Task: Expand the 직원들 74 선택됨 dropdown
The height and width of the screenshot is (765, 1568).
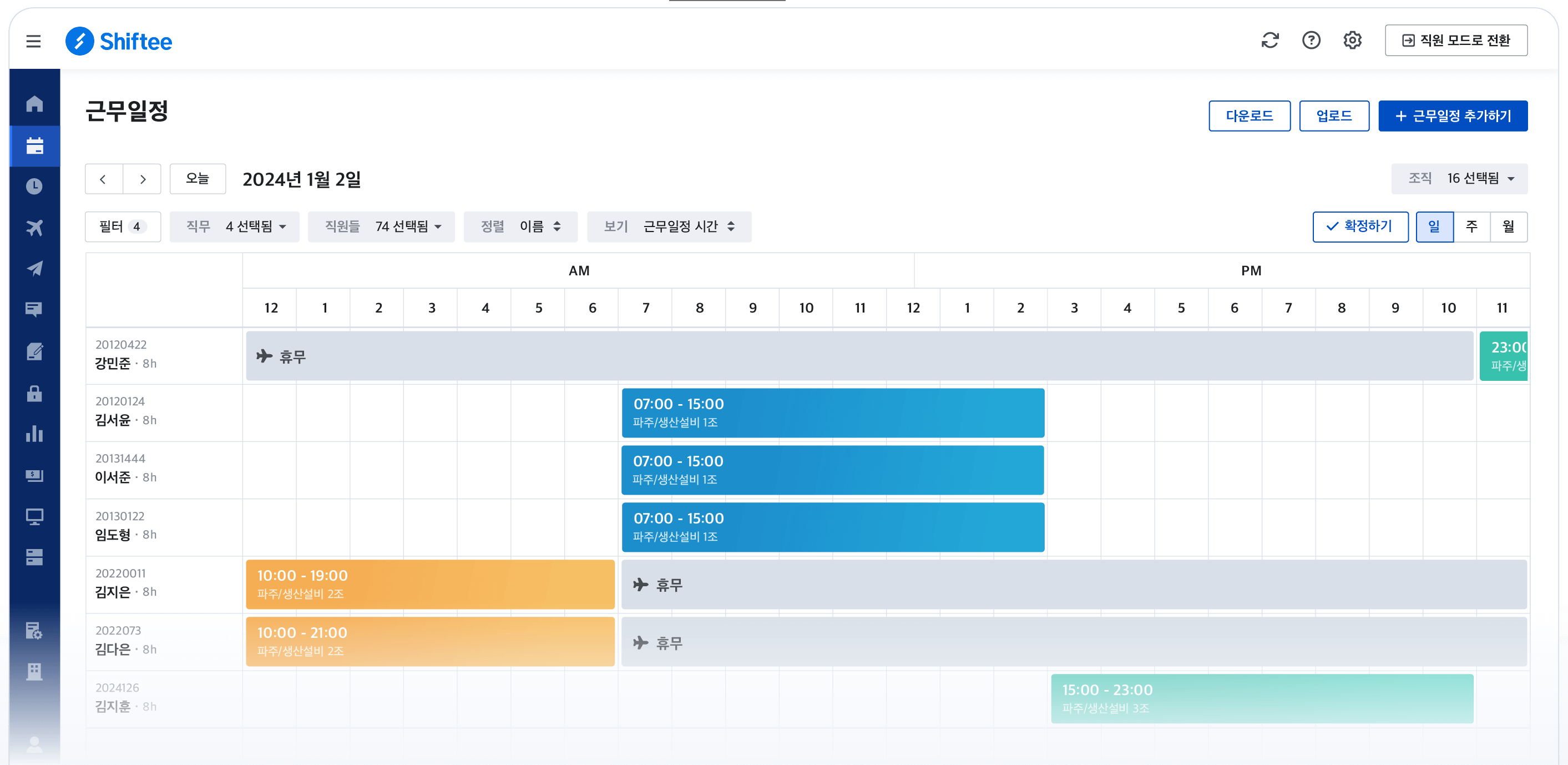Action: click(381, 227)
